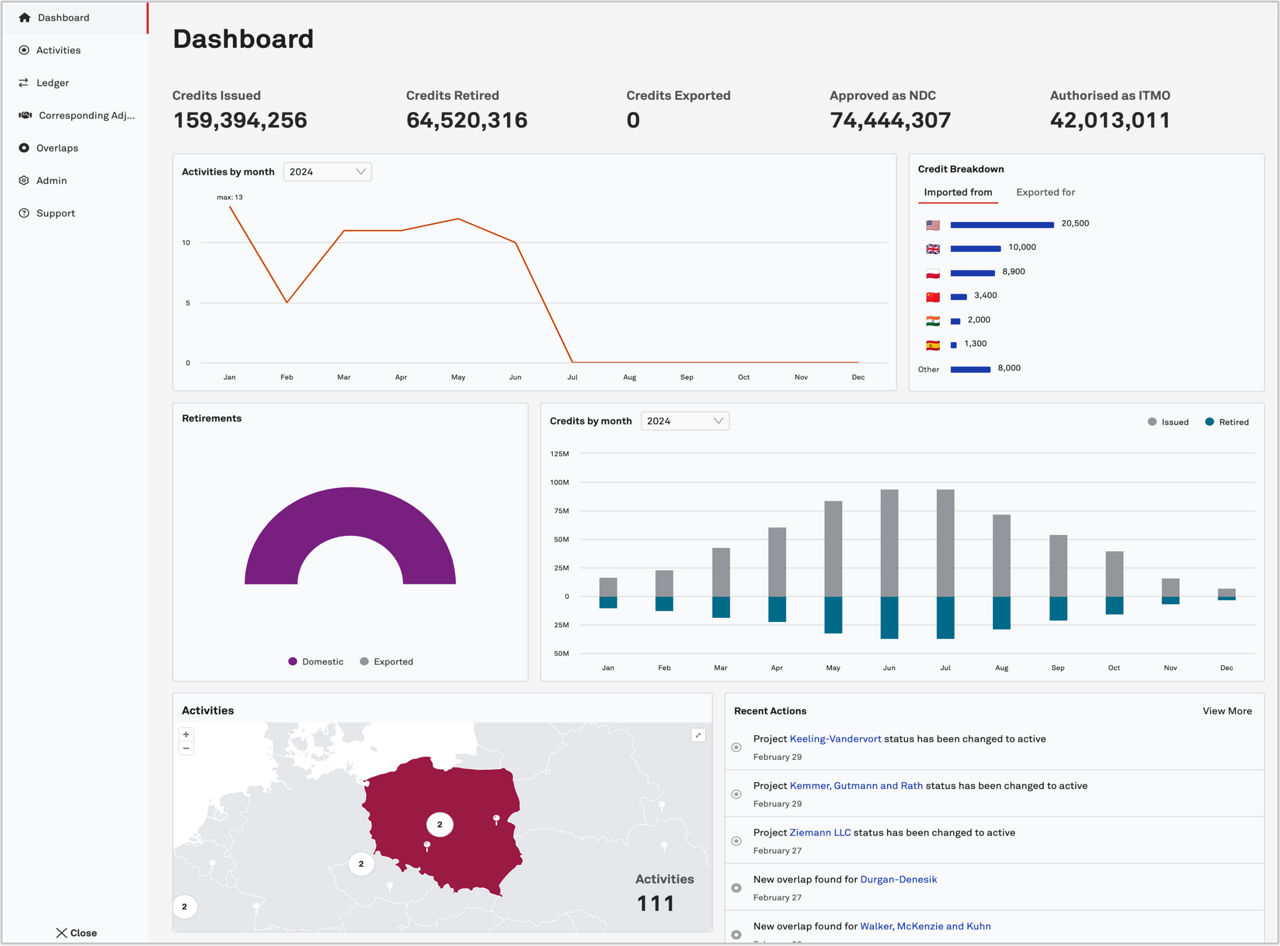The width and height of the screenshot is (1280, 946).
Task: Click the Admin gear icon
Action: 24,181
